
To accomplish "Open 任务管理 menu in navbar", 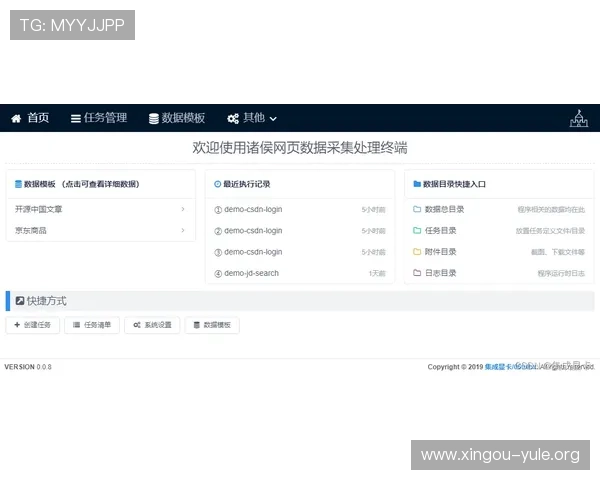I will point(99,118).
